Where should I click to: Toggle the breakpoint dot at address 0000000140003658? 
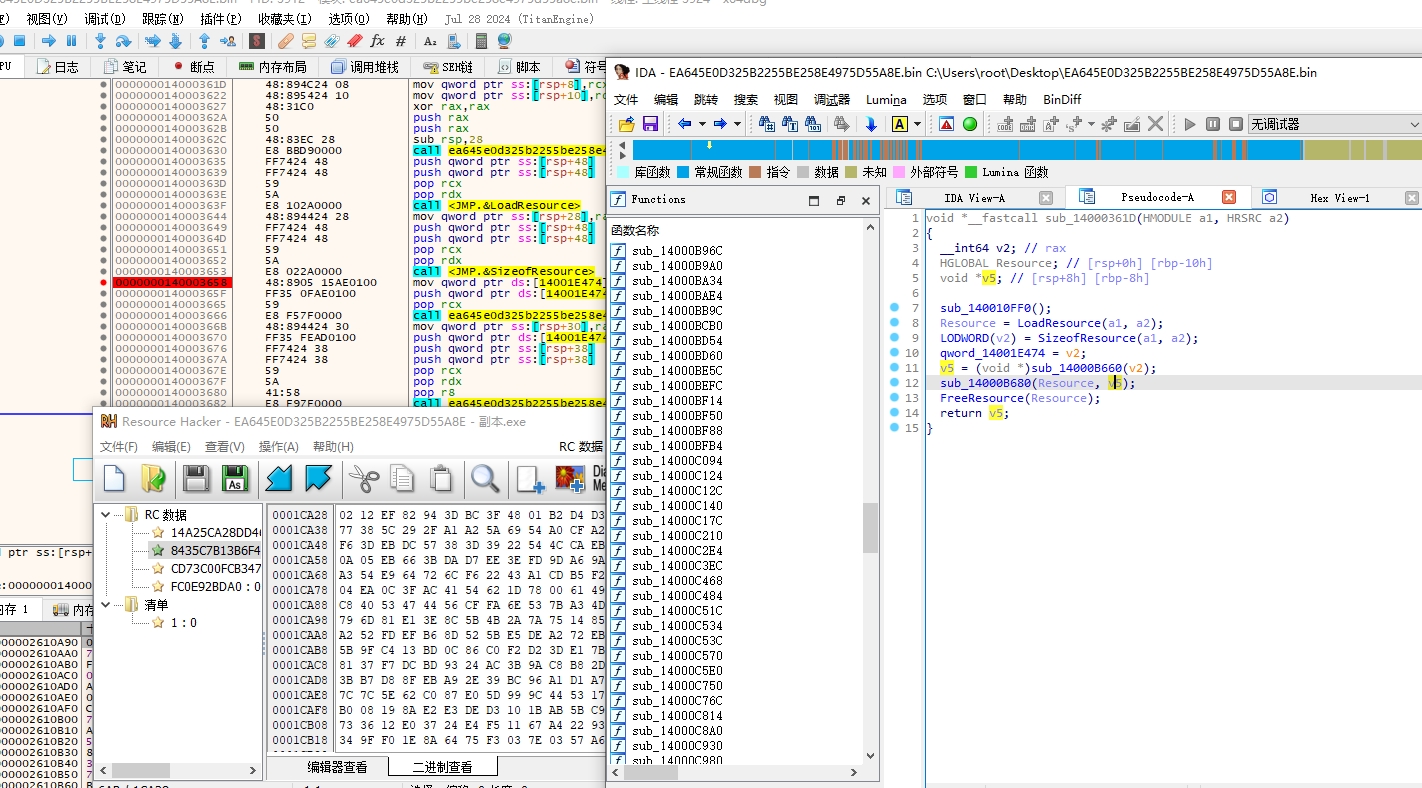[x=104, y=283]
